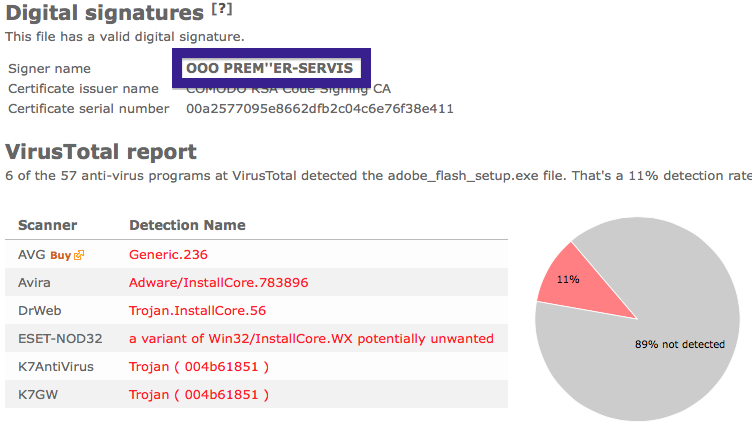Click the DrWeb scanner row name

click(40, 311)
